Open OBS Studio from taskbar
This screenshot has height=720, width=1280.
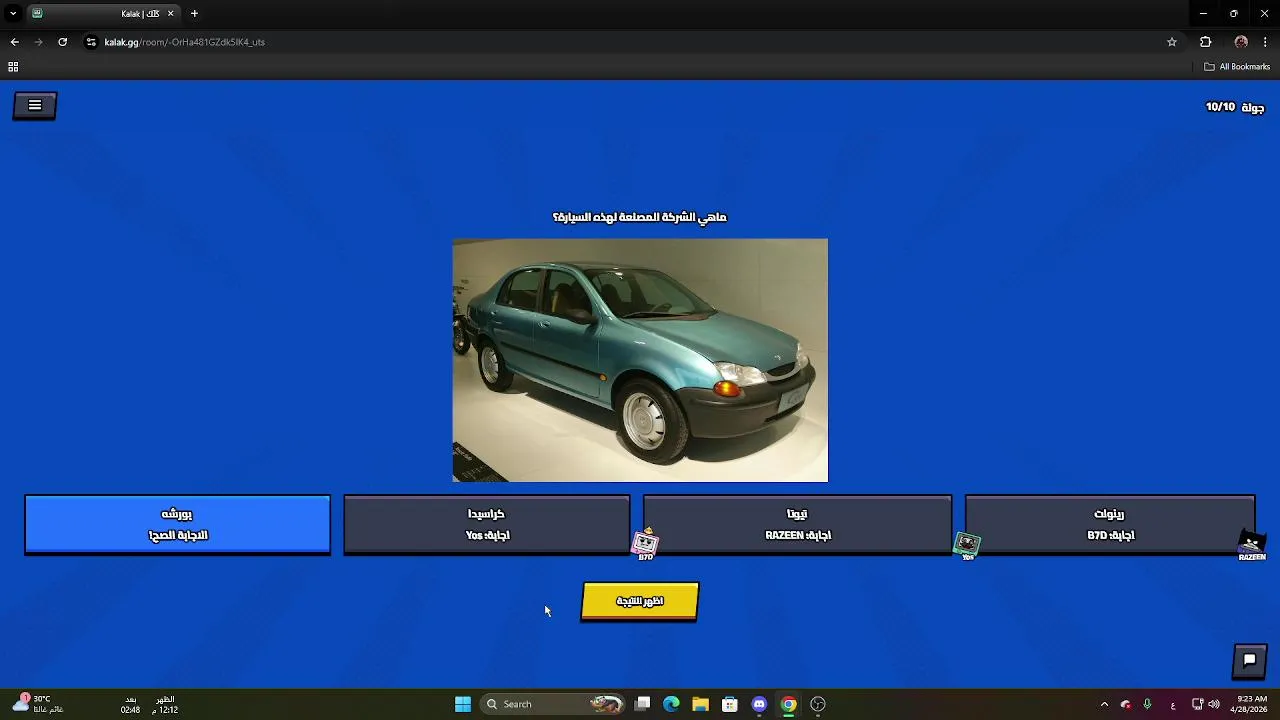(x=818, y=704)
